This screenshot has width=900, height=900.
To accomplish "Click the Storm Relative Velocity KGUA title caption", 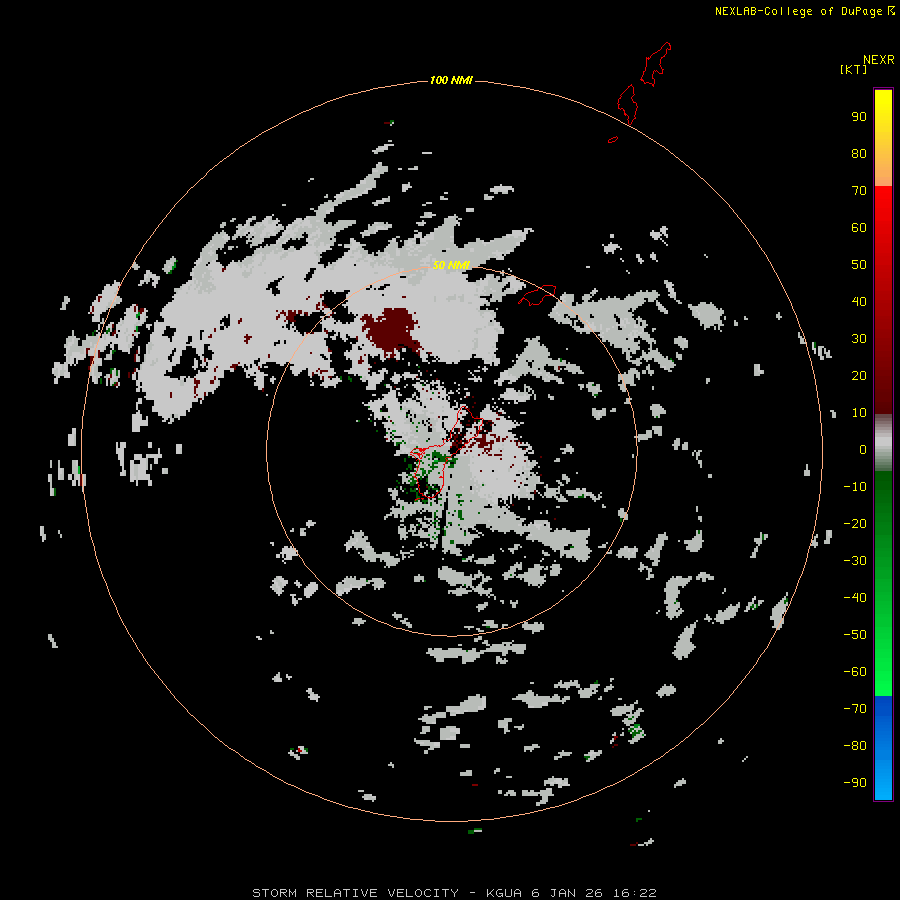I will pos(454,893).
